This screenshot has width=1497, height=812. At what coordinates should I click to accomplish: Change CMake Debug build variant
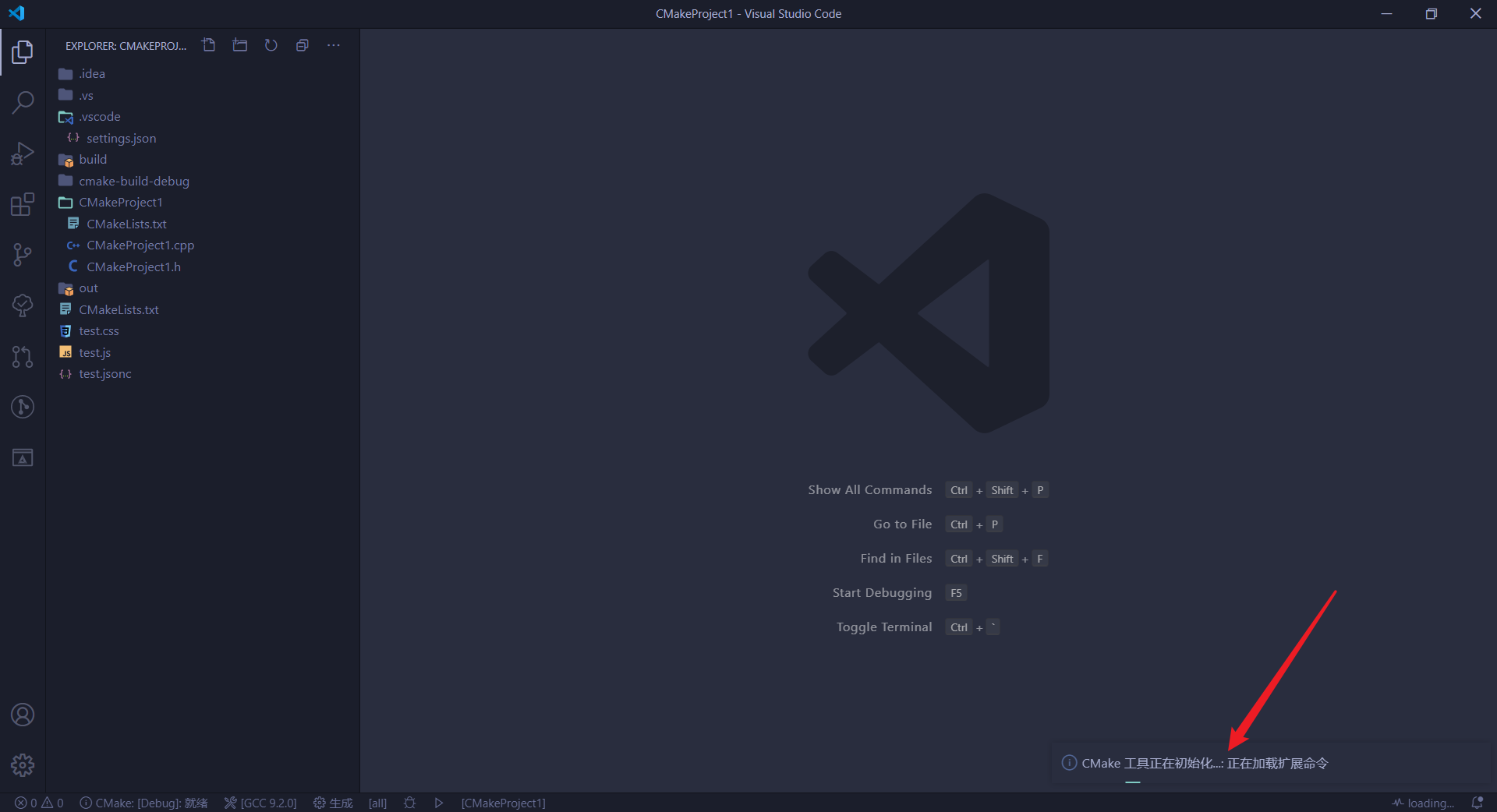(143, 803)
